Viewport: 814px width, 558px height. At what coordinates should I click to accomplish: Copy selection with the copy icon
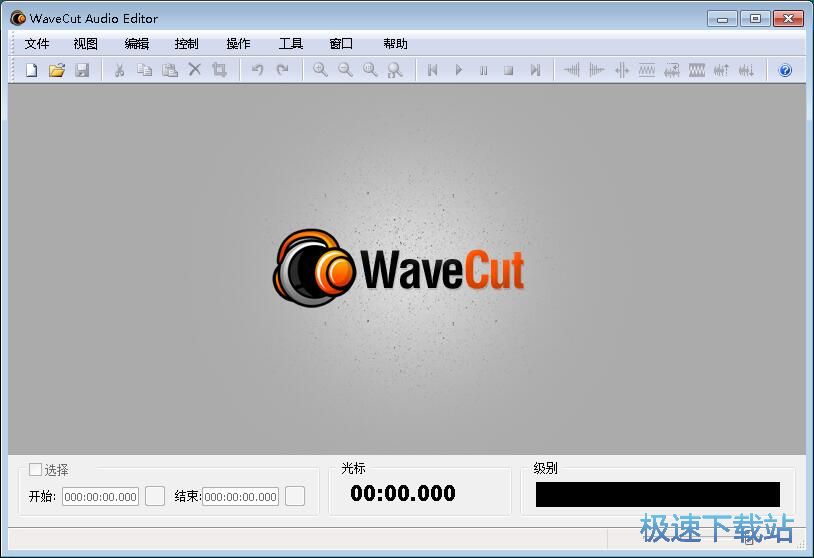(144, 70)
